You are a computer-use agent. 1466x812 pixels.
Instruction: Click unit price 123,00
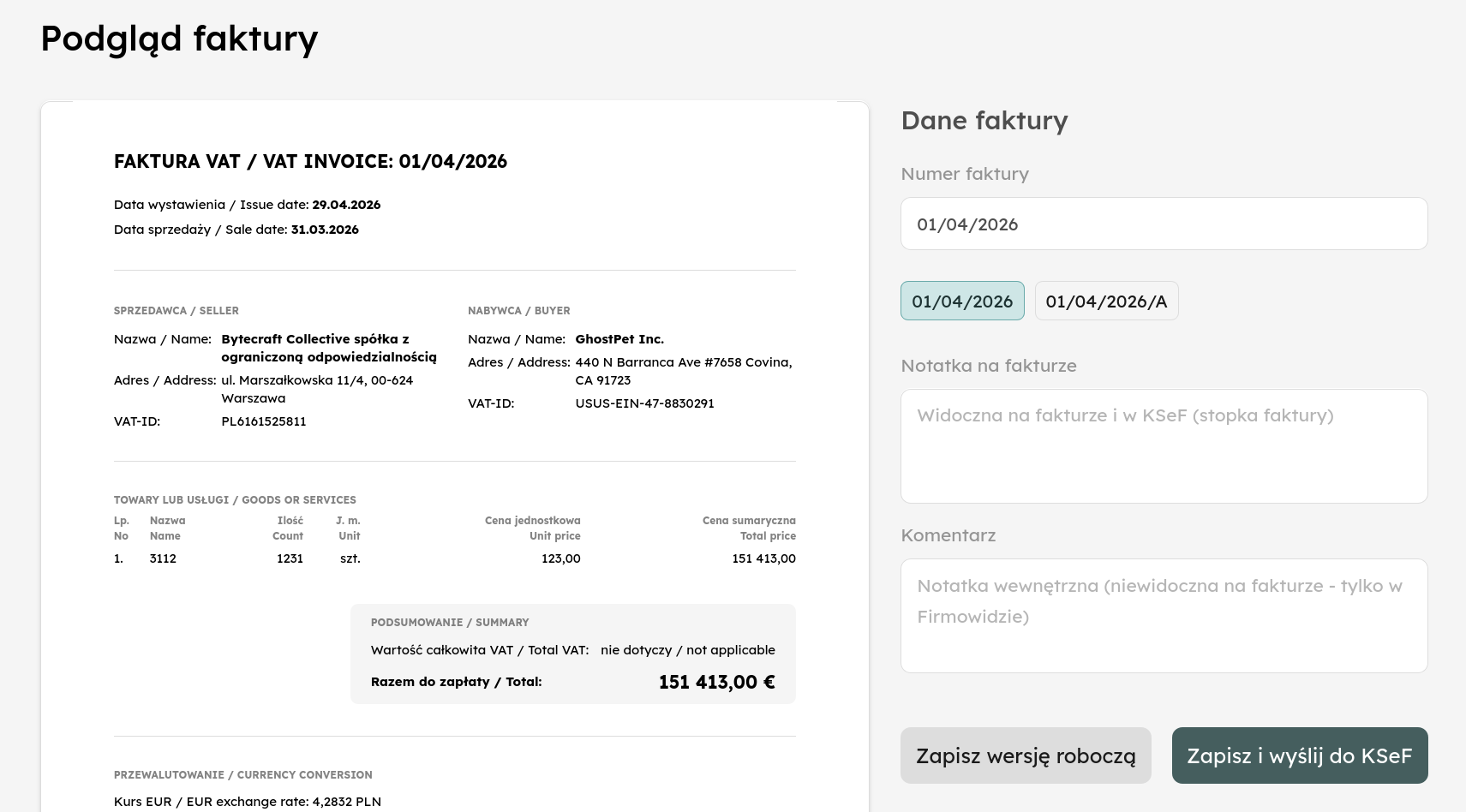click(561, 558)
